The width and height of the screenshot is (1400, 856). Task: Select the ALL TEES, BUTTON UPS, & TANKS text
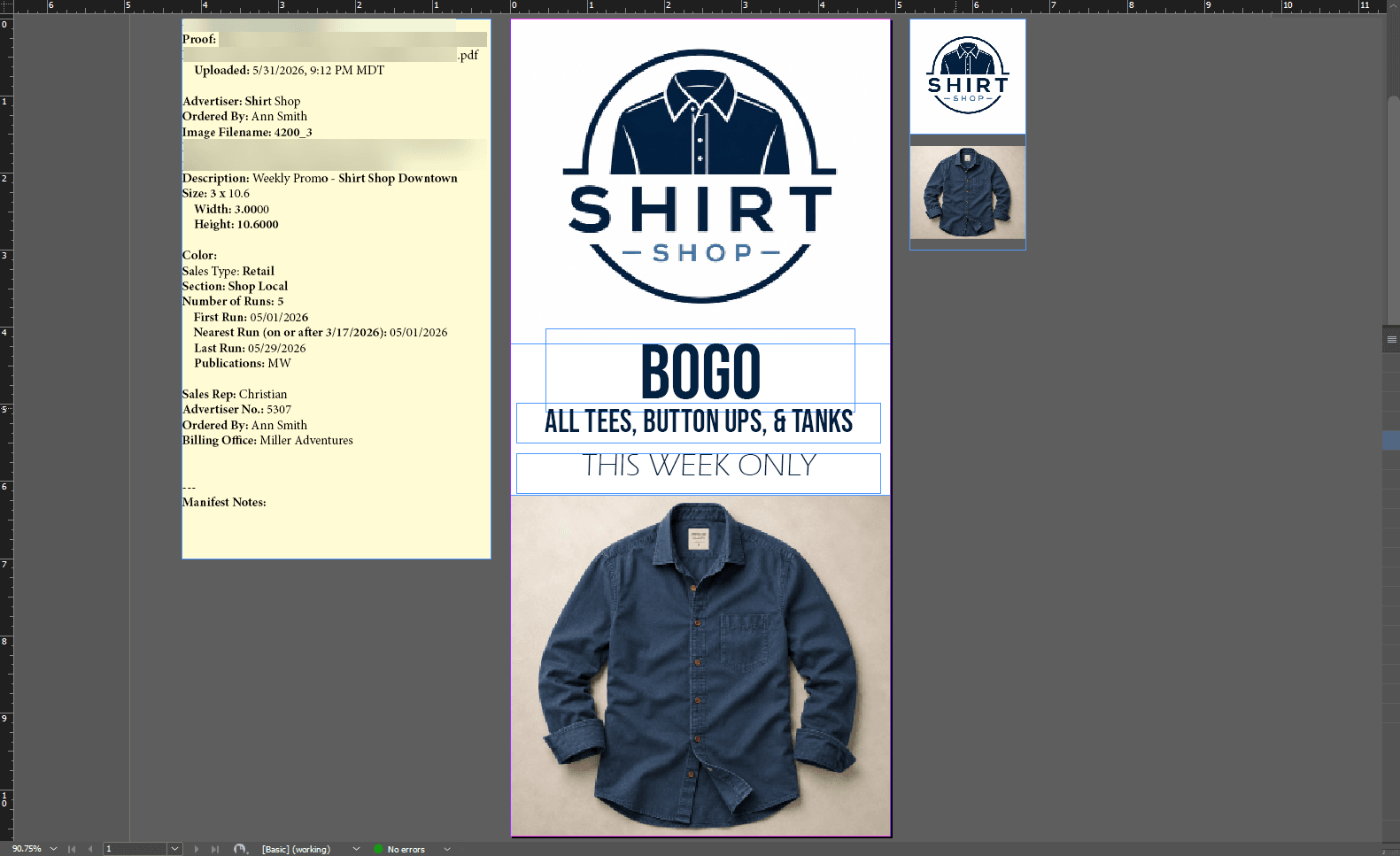tap(699, 422)
